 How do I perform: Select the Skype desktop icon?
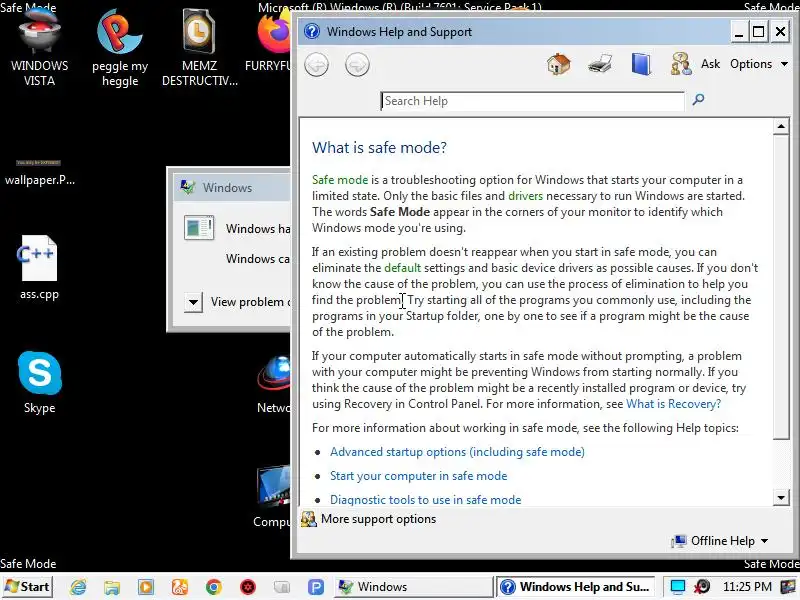tap(39, 382)
